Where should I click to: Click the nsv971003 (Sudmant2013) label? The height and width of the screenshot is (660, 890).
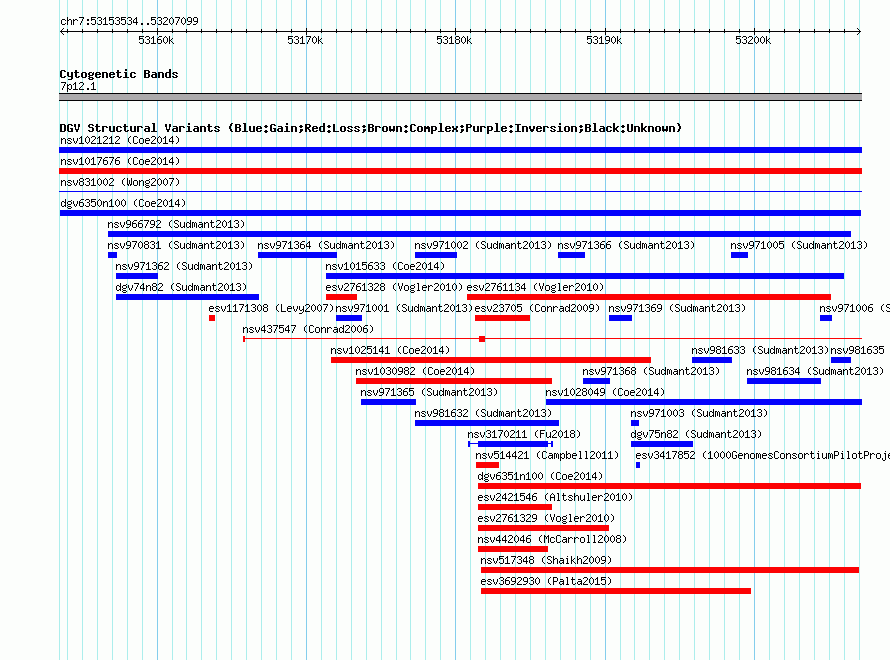point(699,413)
